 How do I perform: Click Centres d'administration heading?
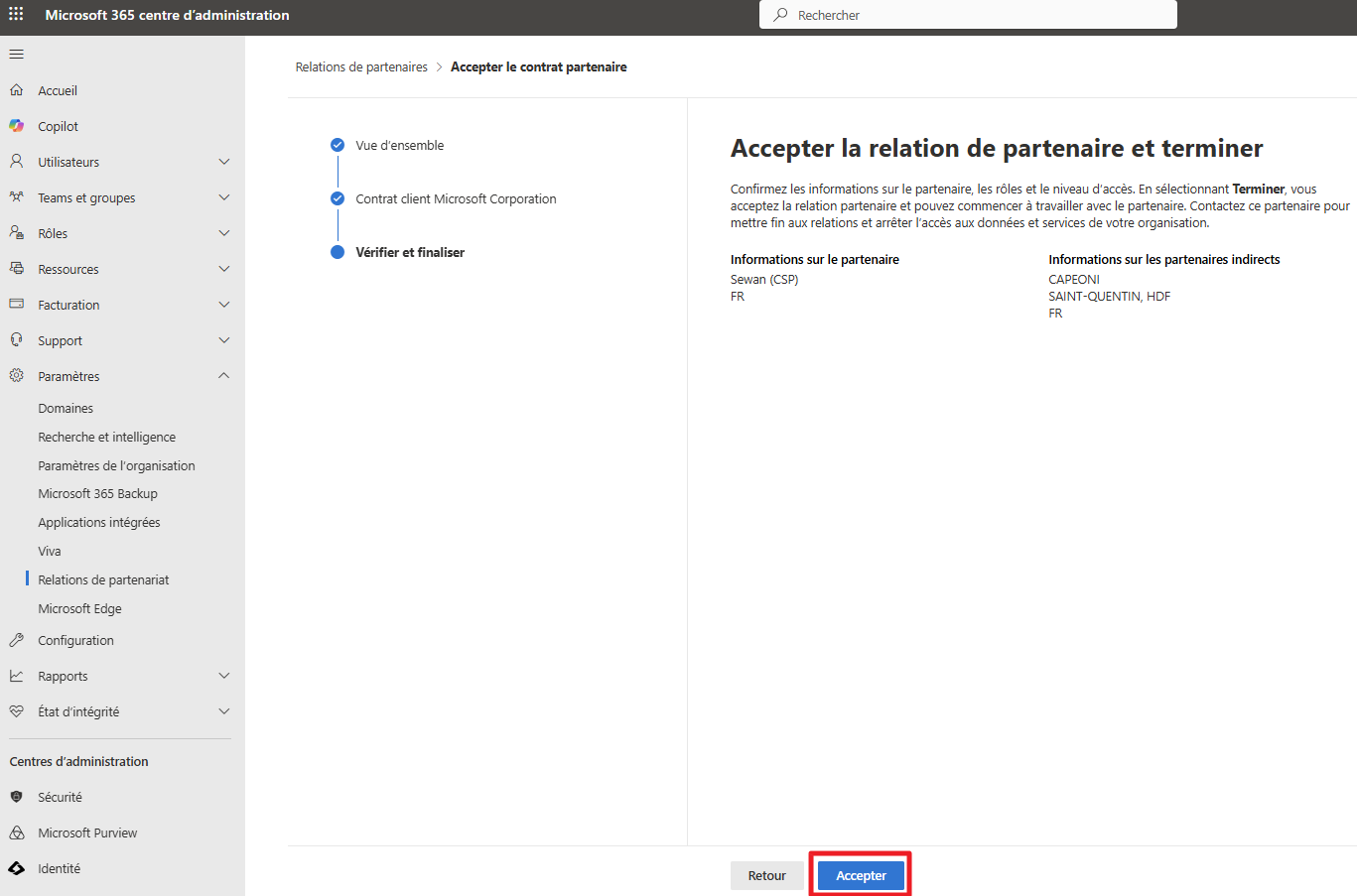78,761
